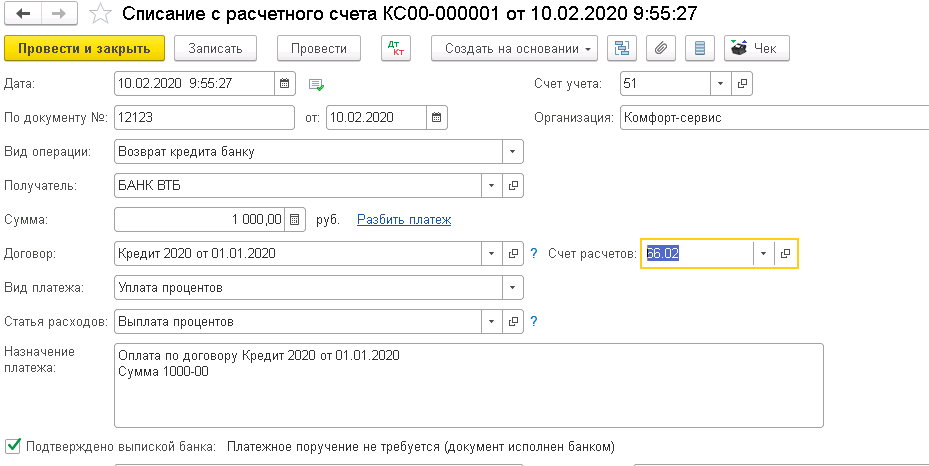
Task: Open Создать на основании menu
Action: [514, 49]
